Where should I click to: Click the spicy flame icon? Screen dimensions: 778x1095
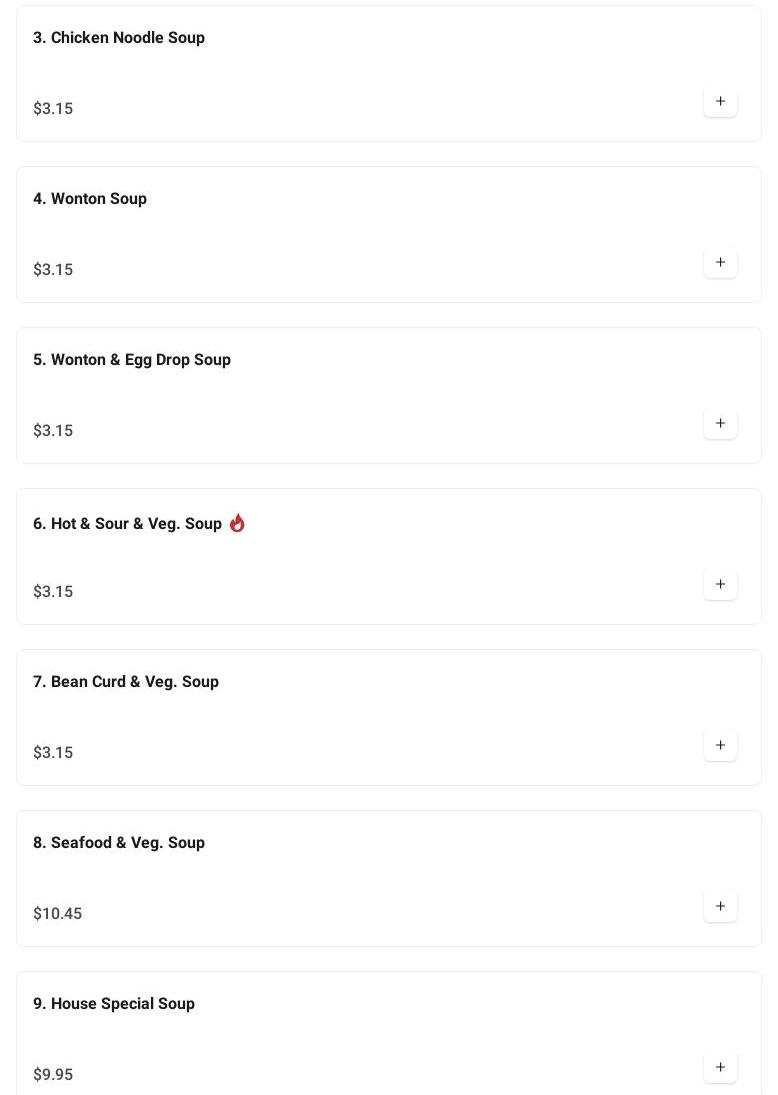click(x=237, y=523)
